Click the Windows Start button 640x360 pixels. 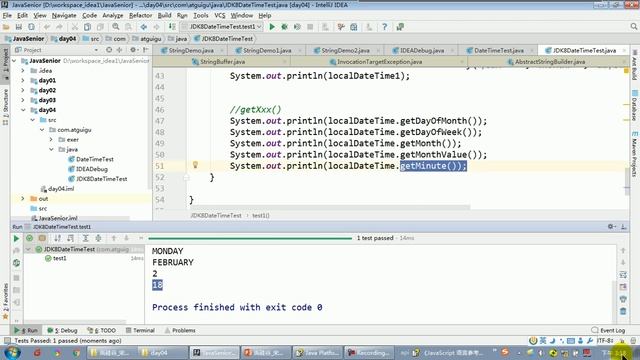(11, 353)
